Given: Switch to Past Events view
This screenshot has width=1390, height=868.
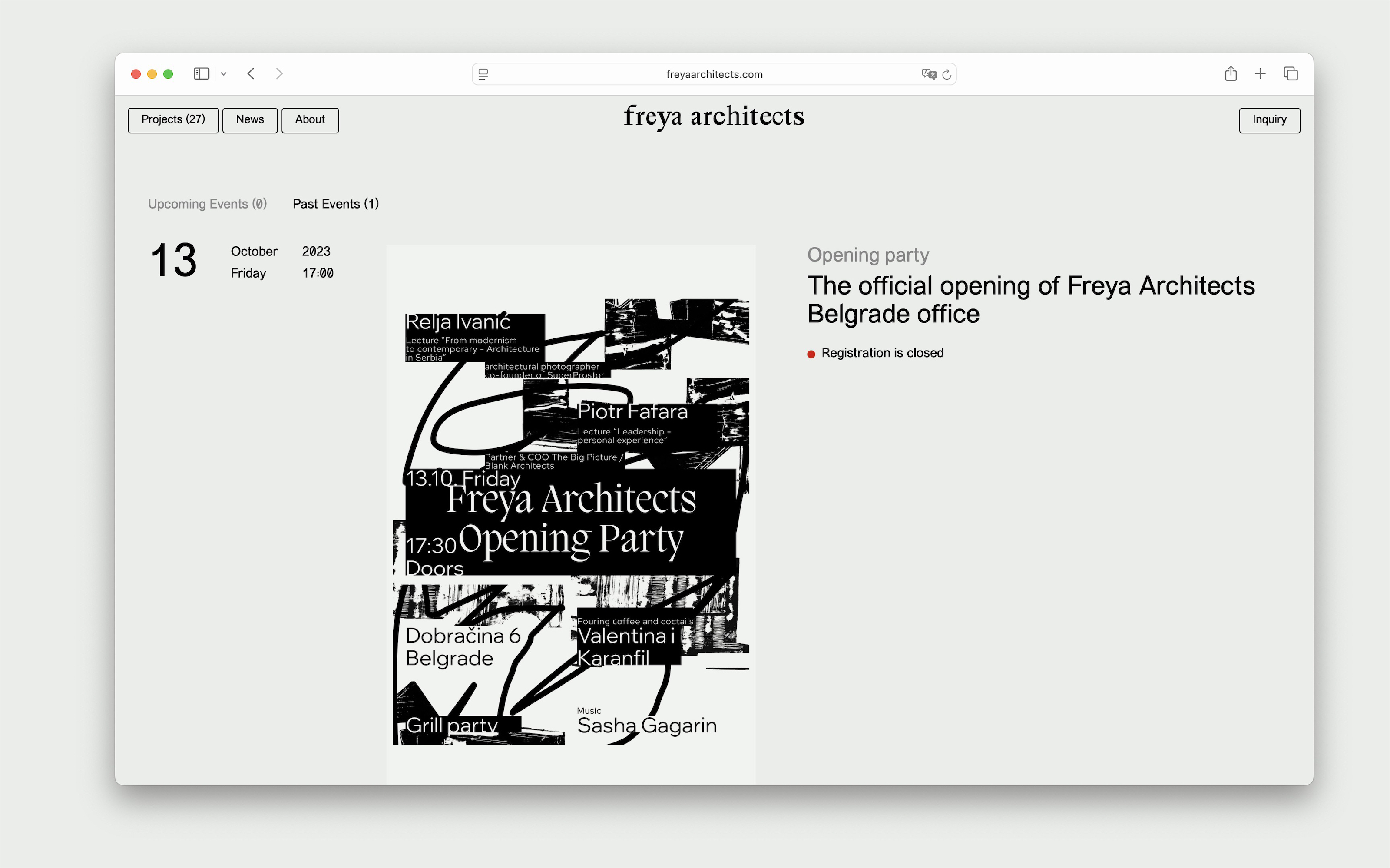Looking at the screenshot, I should click(335, 204).
